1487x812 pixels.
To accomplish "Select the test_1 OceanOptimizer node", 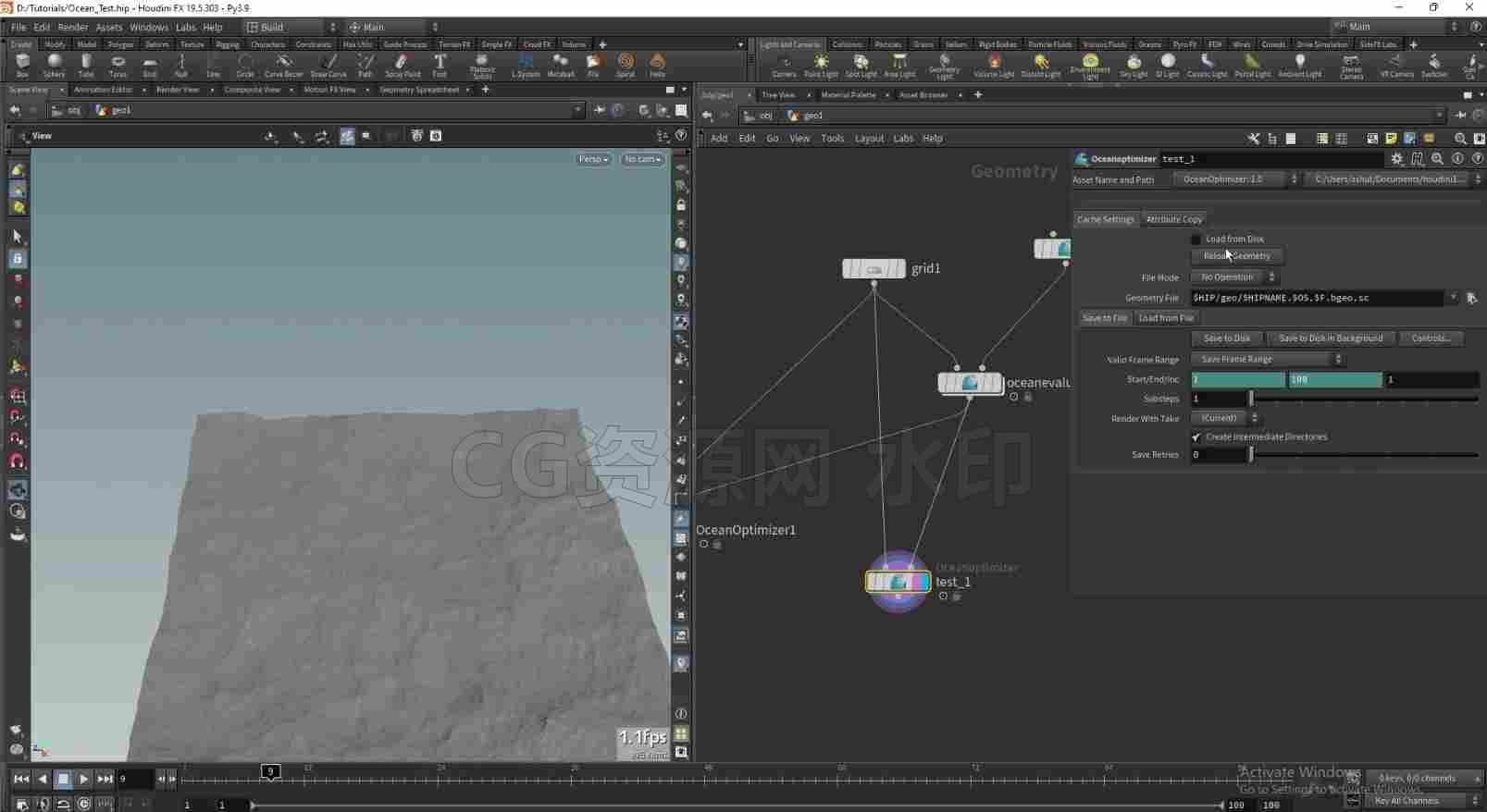I will click(898, 582).
